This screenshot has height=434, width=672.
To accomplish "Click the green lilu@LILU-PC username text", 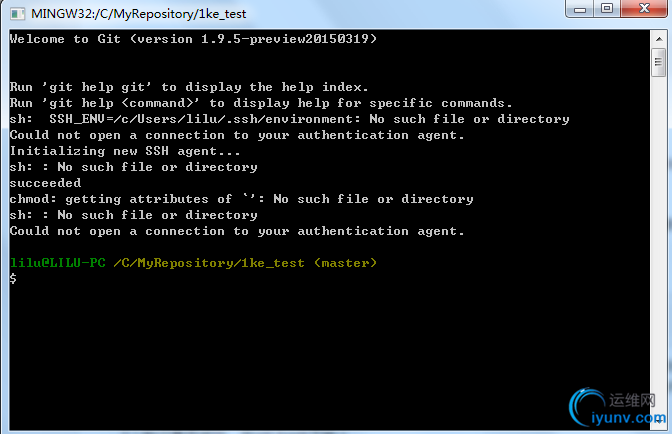I will (x=58, y=263).
